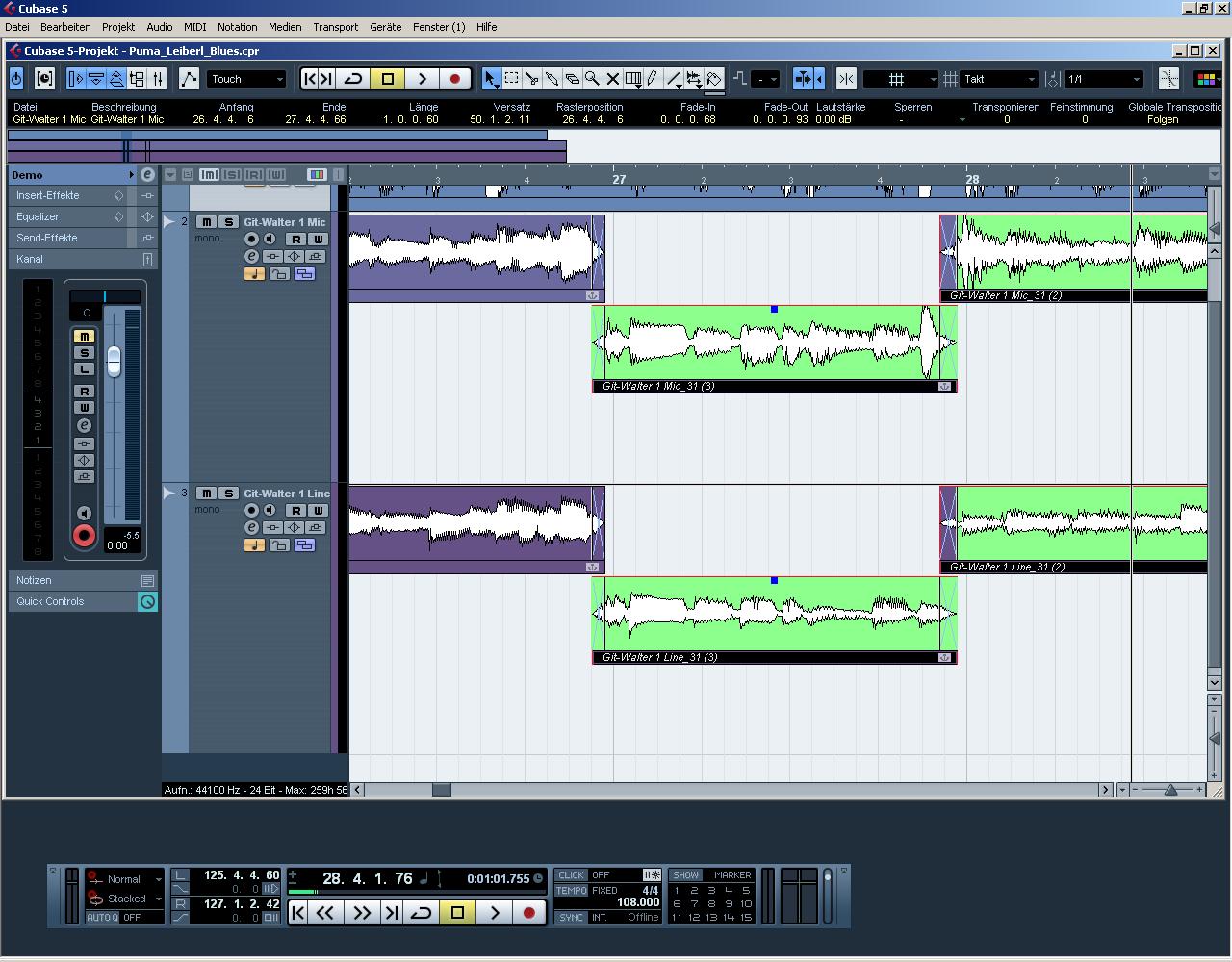Click edit 'e' button in Demo inspector header
Image resolution: width=1232 pixels, height=962 pixels.
(x=147, y=175)
